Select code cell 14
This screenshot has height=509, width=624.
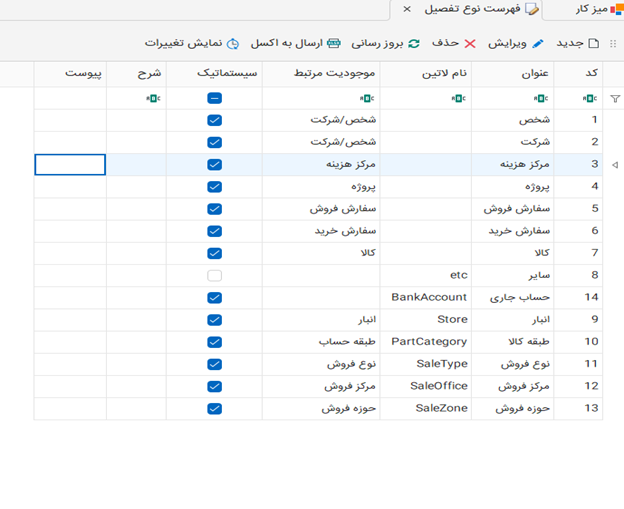click(x=578, y=298)
